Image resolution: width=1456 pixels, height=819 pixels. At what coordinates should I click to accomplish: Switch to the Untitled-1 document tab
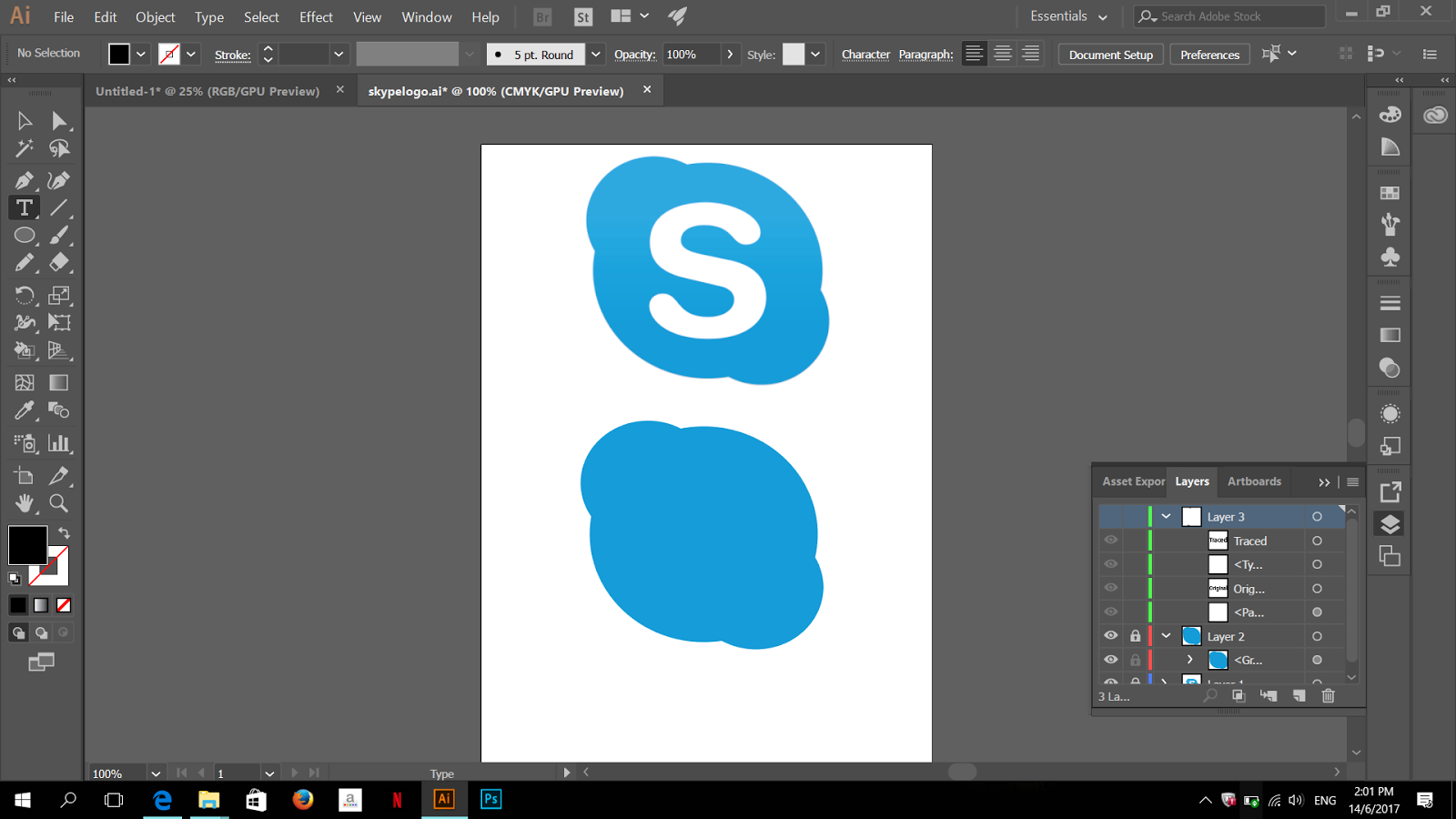pos(207,91)
